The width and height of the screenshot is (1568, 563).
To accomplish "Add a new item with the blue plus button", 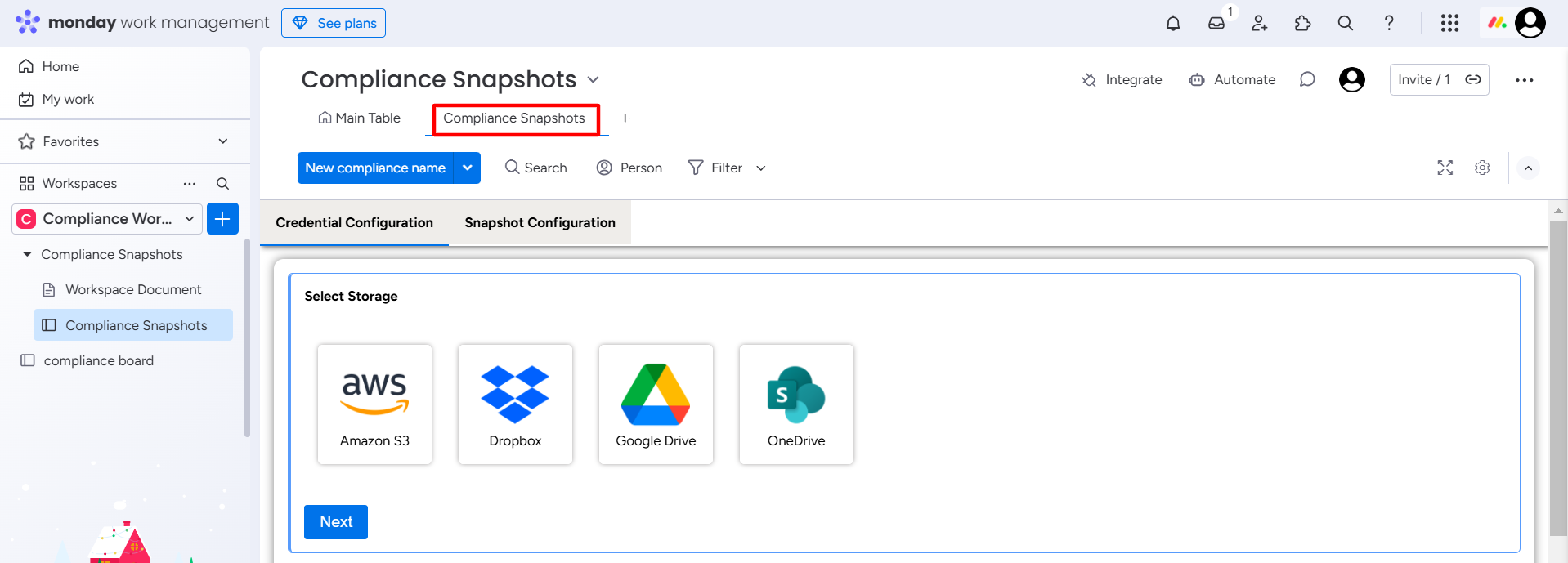I will pos(222,219).
